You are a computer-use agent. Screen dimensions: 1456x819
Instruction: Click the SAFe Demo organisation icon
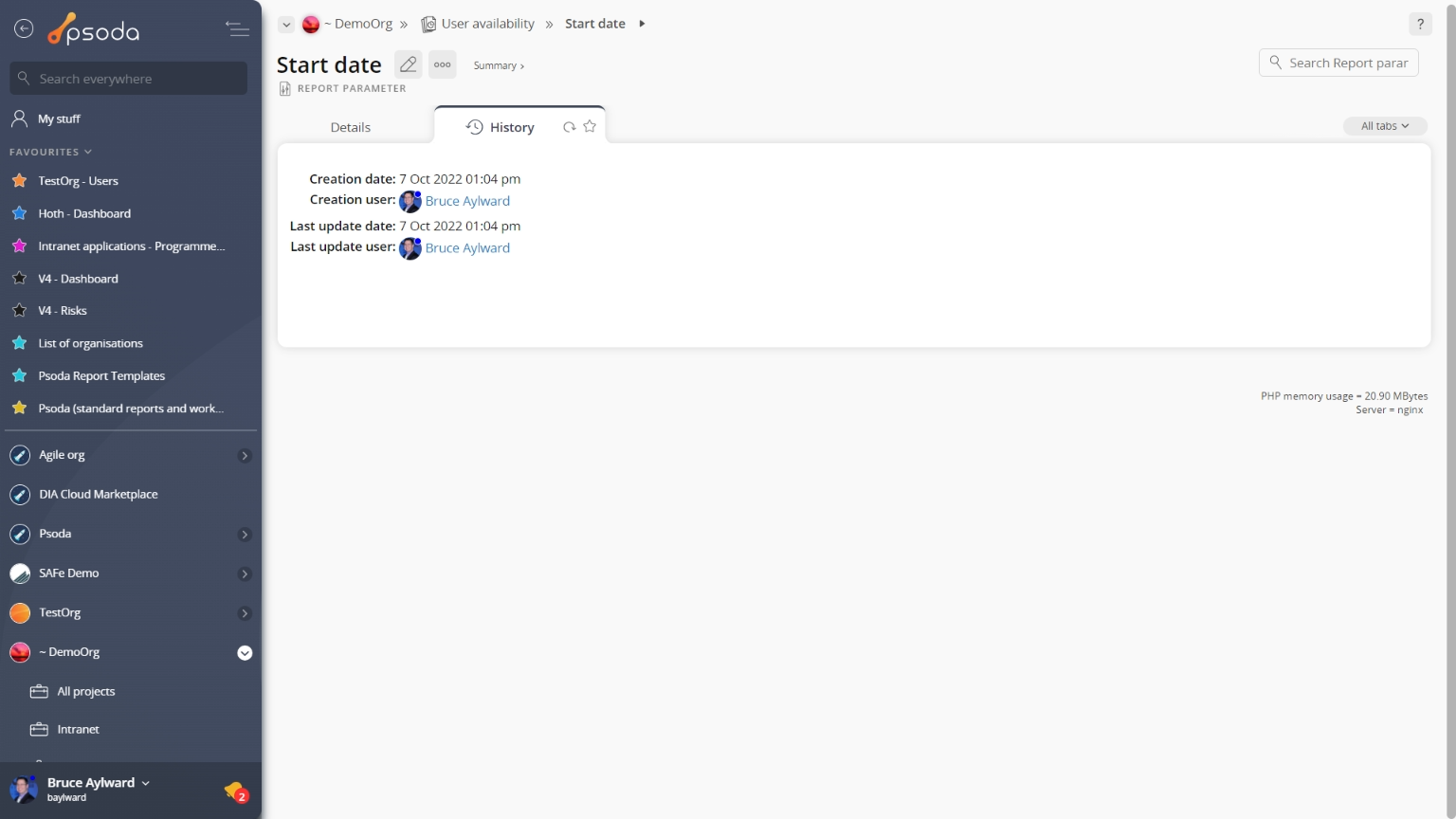20,573
